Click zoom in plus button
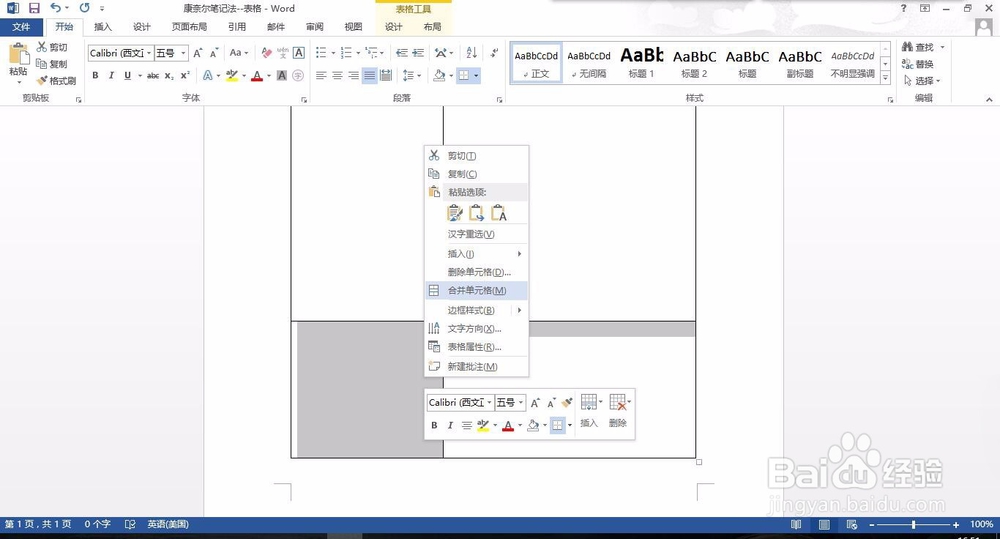1000x539 pixels. click(955, 524)
